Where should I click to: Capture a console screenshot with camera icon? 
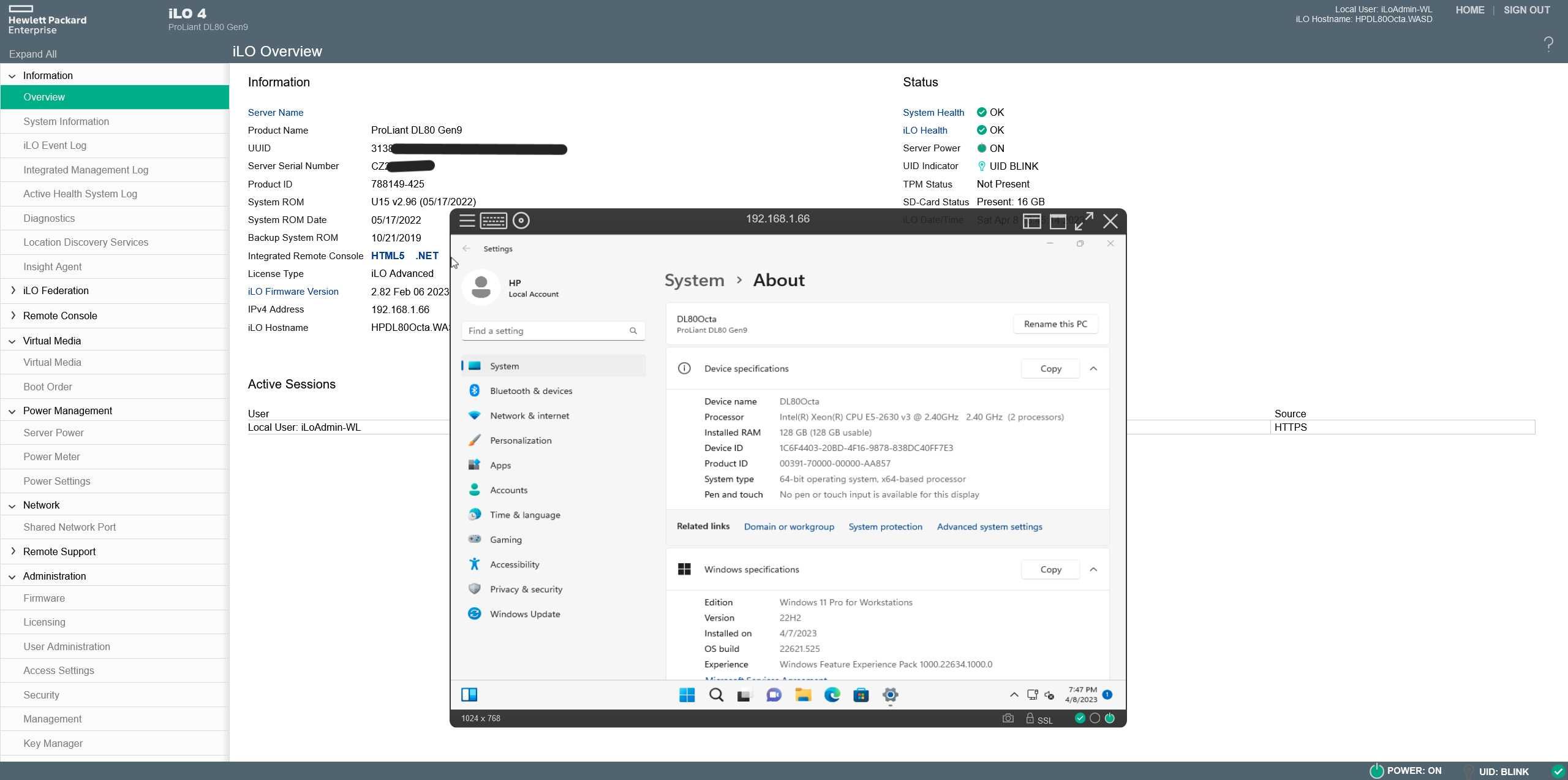click(x=1008, y=718)
